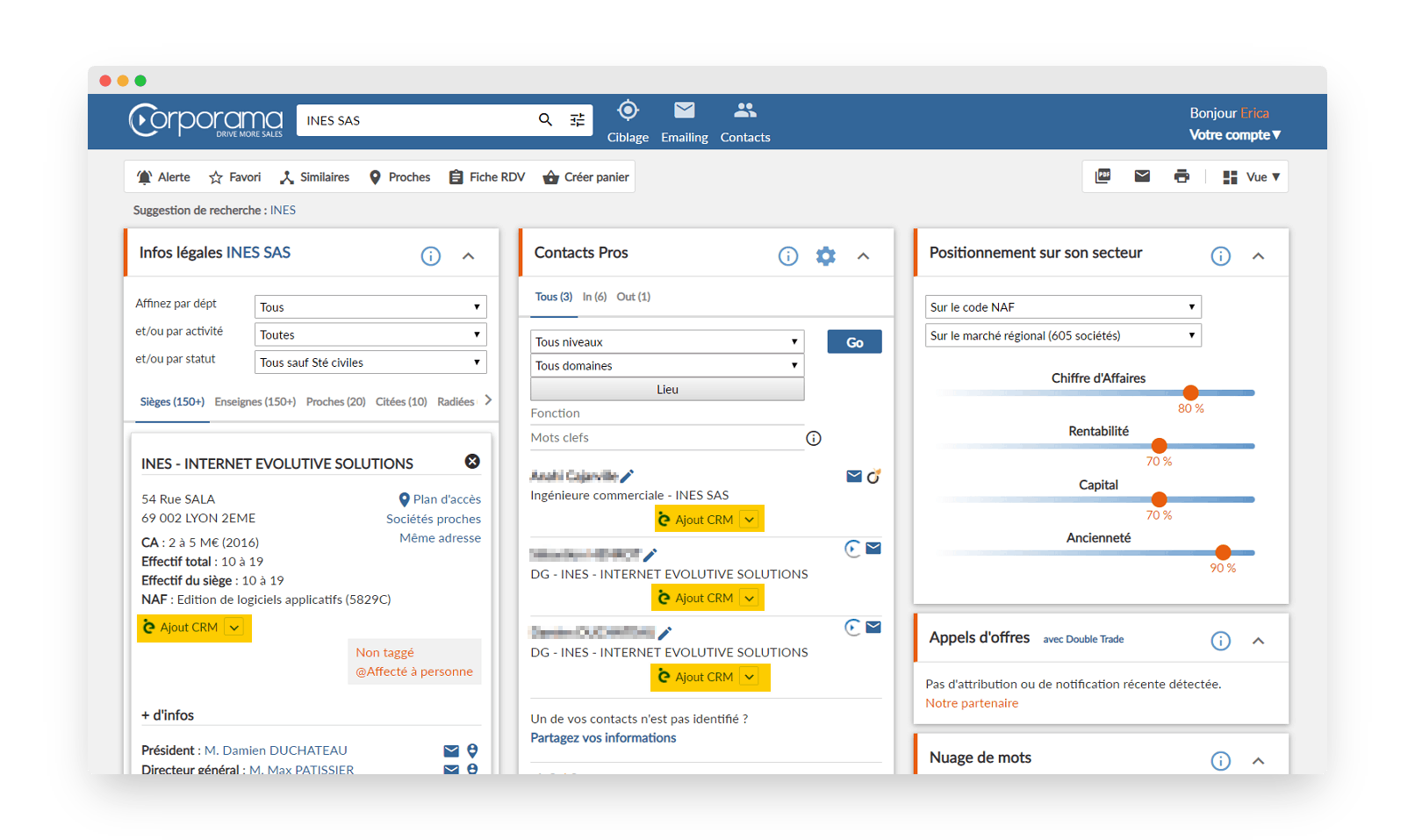Click Même adresse link
The width and height of the screenshot is (1415, 840).
[x=440, y=538]
